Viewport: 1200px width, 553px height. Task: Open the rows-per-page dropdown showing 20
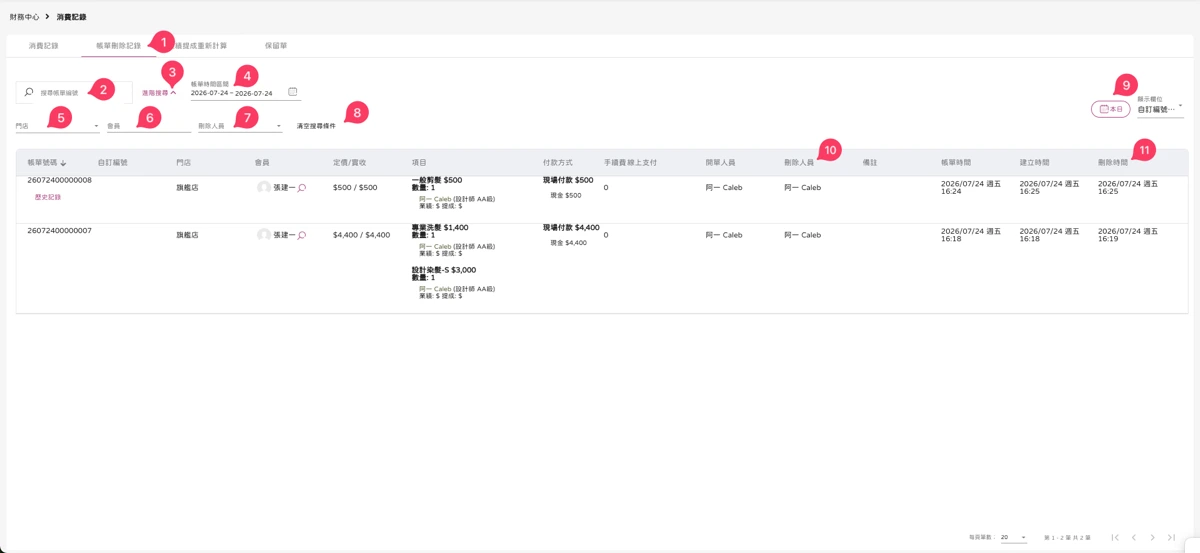1014,538
